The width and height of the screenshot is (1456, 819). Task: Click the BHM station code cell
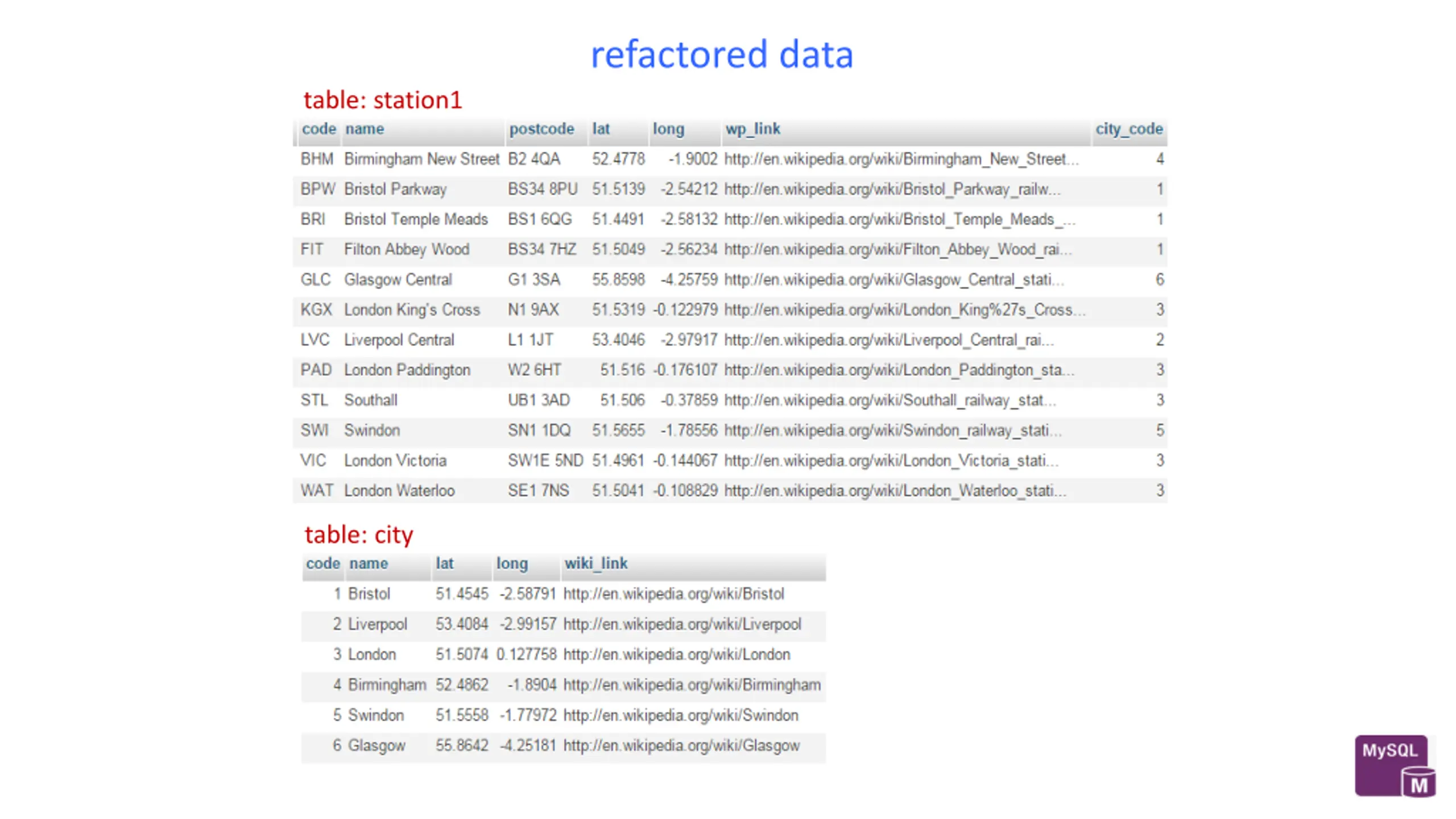tap(317, 159)
